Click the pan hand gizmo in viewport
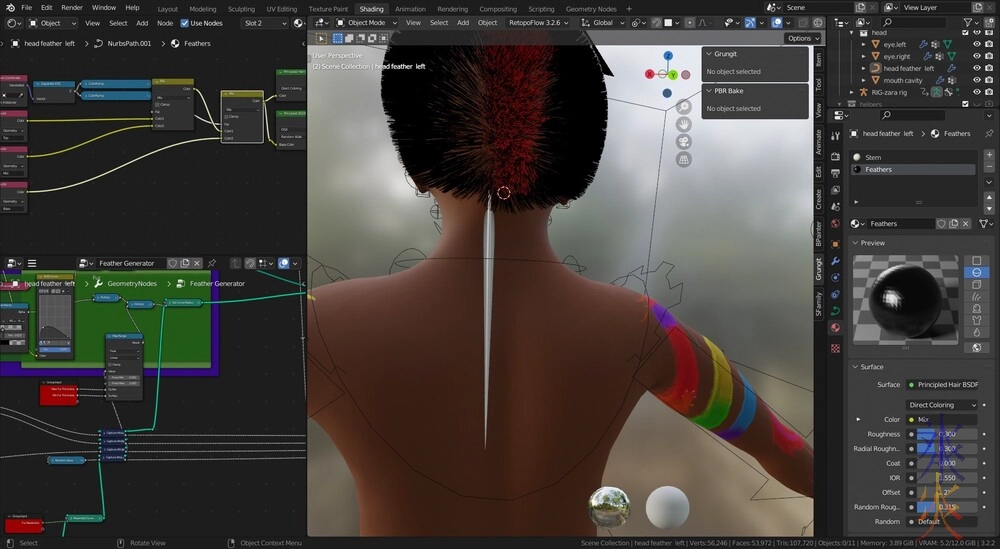This screenshot has width=1000, height=549. pyautogui.click(x=684, y=124)
